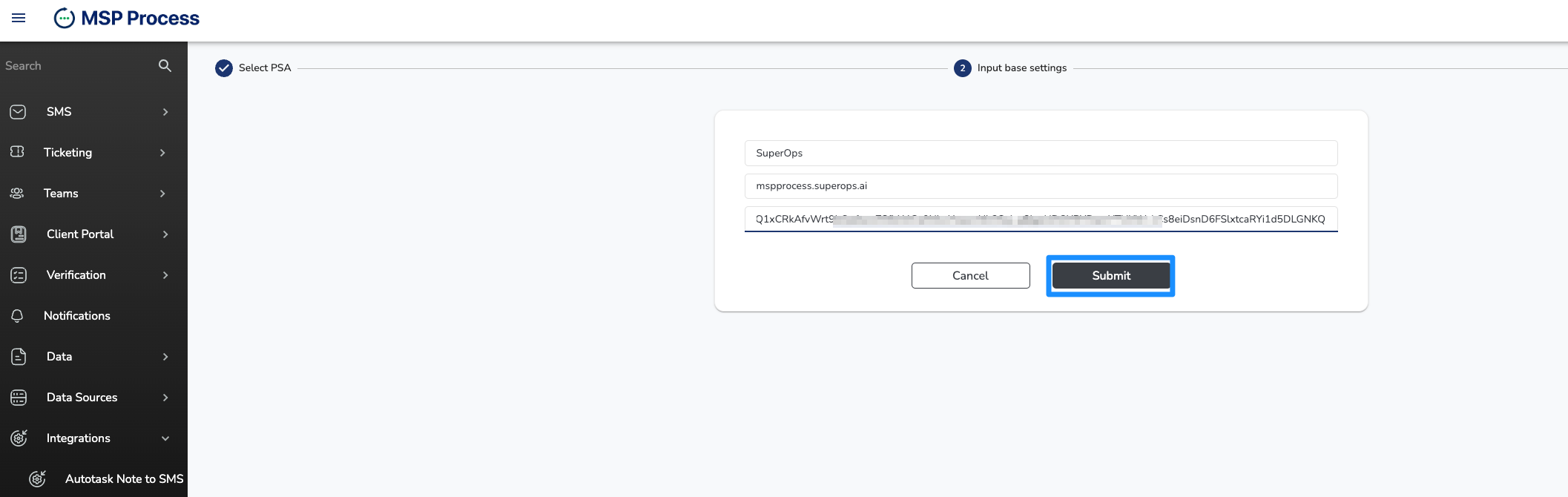Click the Client Portal icon
1568x497 pixels.
click(x=19, y=234)
